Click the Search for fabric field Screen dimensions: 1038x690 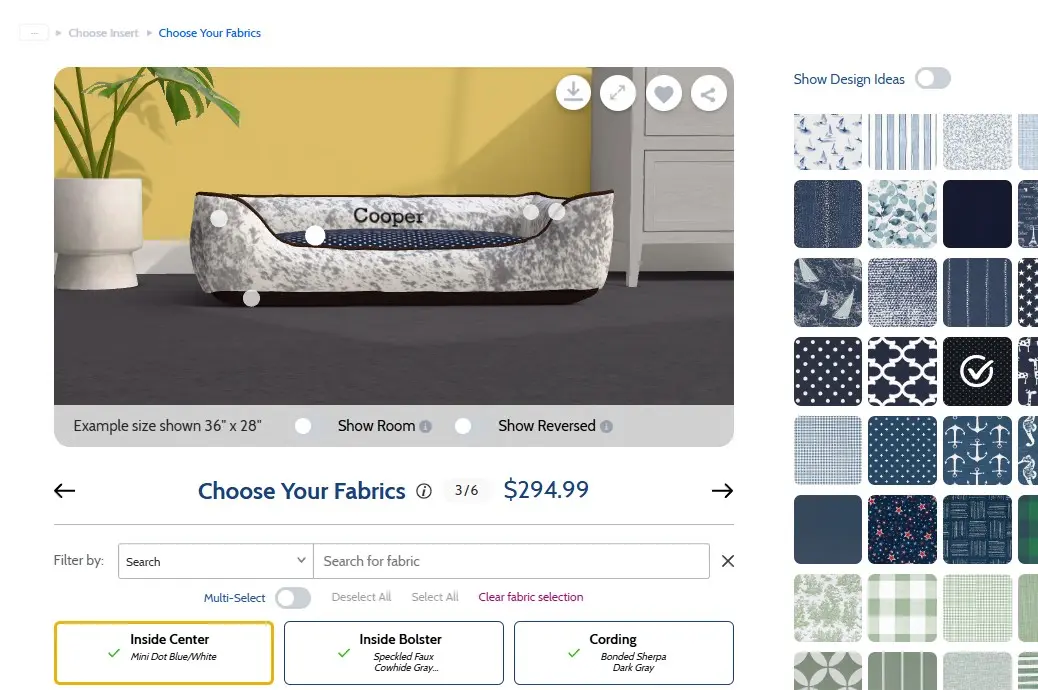pyautogui.click(x=512, y=562)
